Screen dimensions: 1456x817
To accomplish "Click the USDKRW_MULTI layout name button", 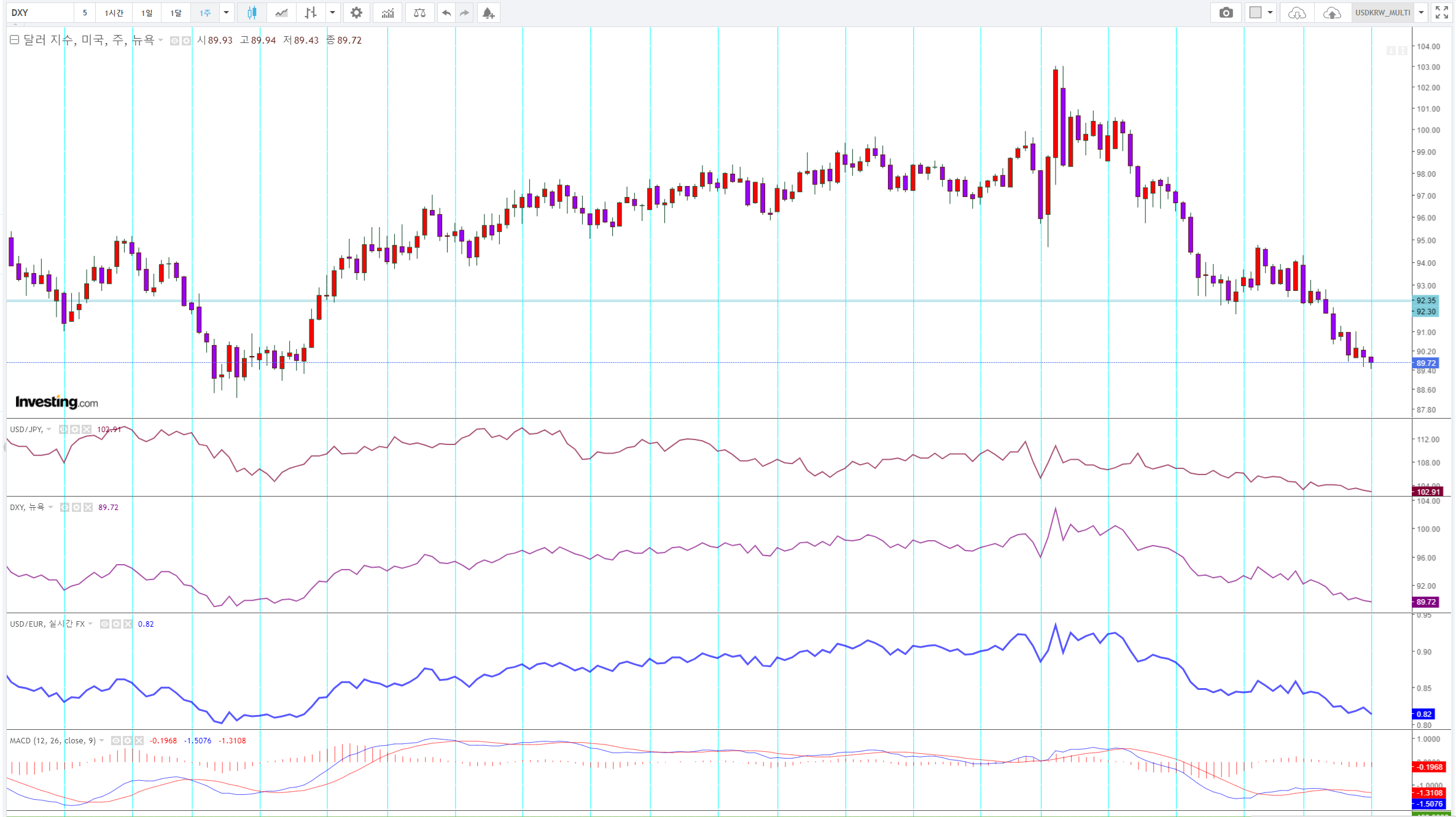I will (1382, 13).
